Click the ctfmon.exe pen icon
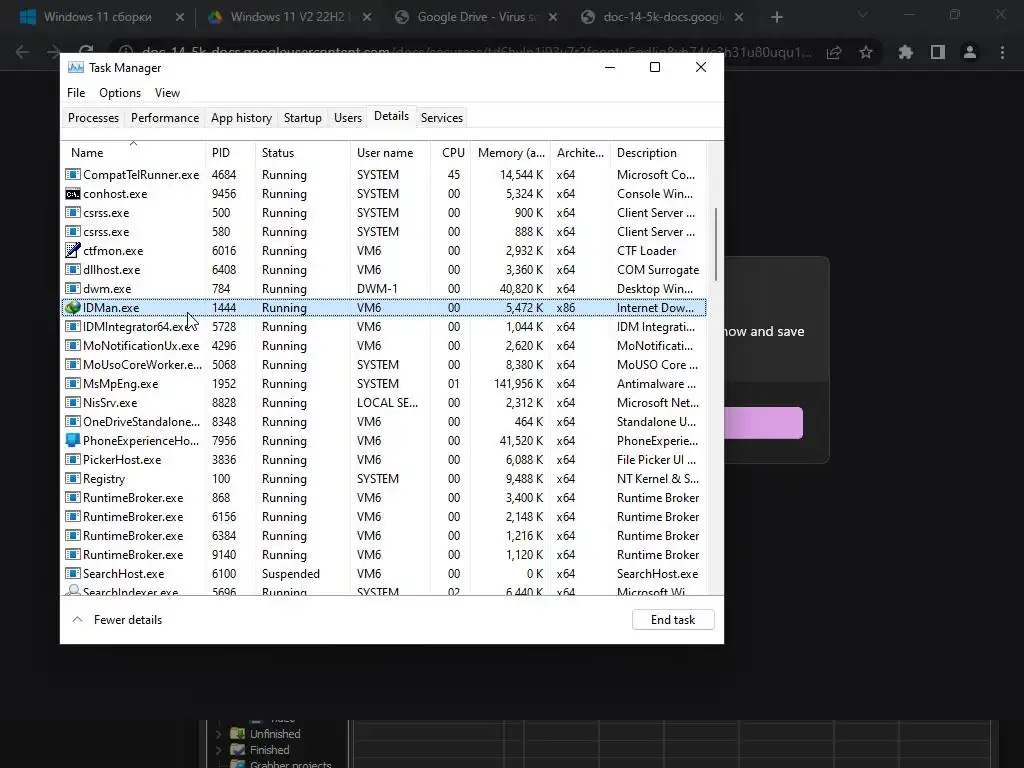 (x=72, y=251)
